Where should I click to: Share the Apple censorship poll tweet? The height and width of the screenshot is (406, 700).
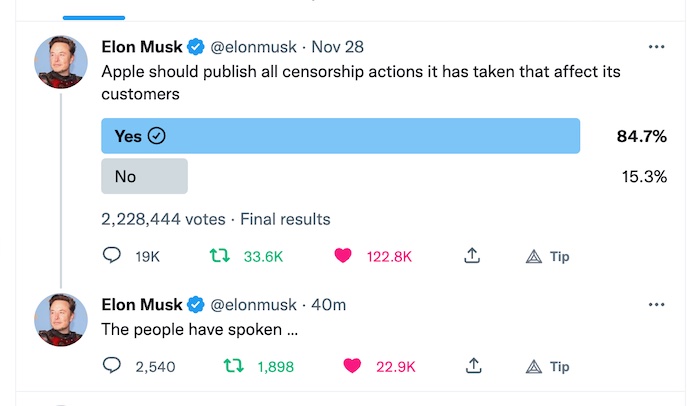(472, 255)
